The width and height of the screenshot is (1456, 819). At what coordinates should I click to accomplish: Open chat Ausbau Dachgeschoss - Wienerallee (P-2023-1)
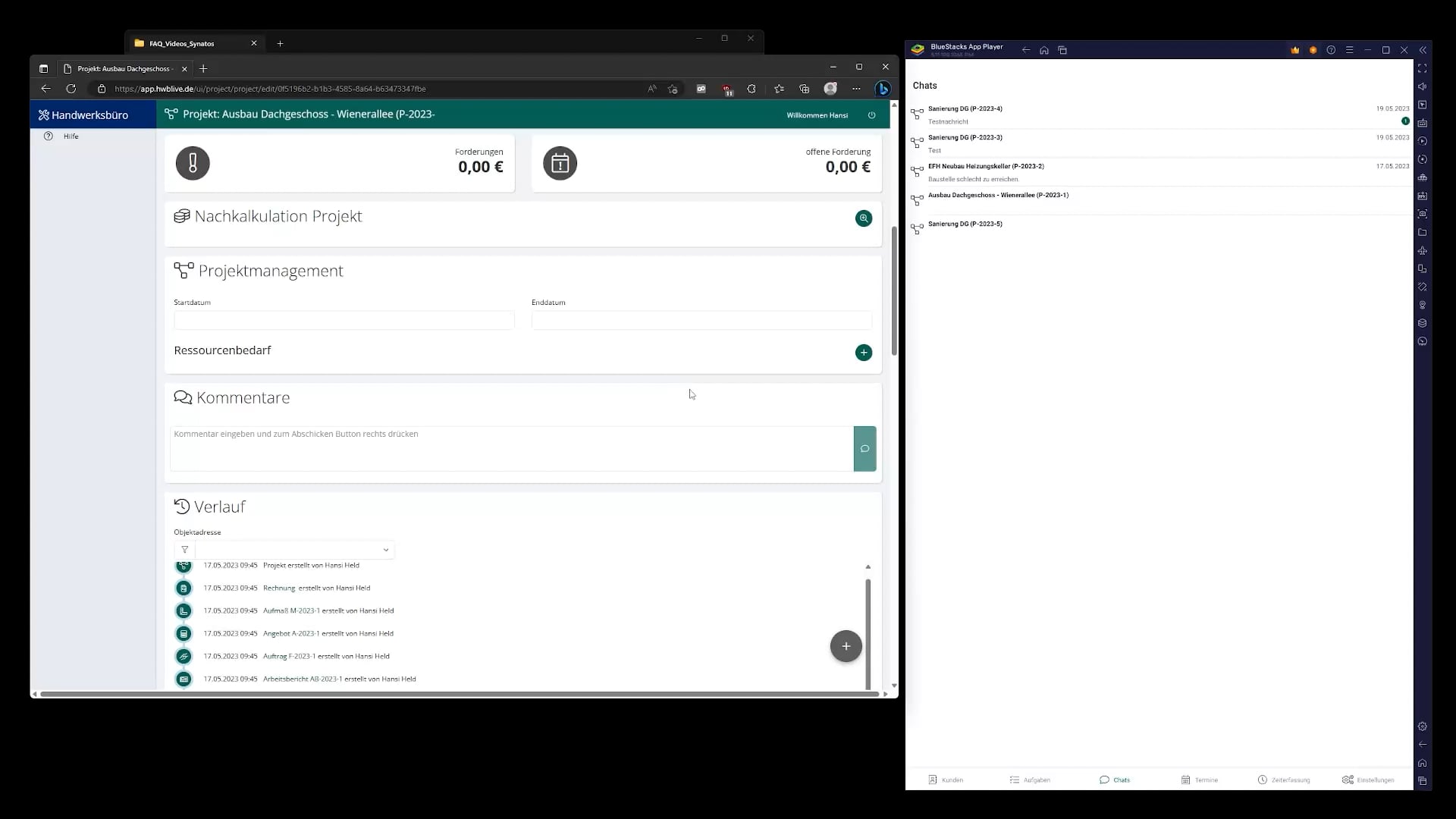tap(1159, 201)
